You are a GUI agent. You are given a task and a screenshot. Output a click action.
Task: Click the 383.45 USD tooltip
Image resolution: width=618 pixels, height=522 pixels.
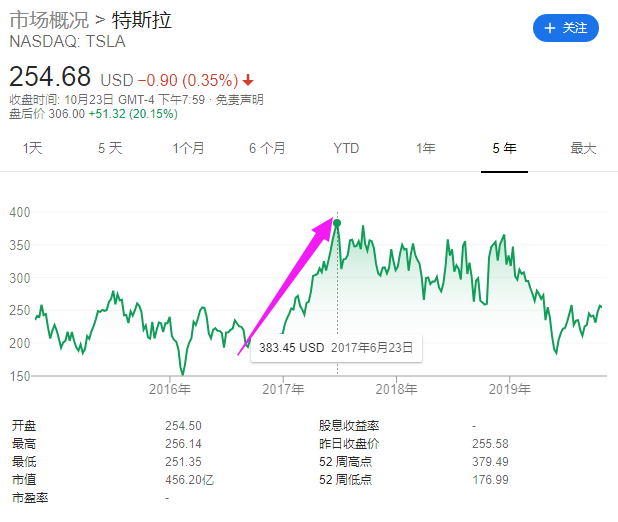point(336,348)
